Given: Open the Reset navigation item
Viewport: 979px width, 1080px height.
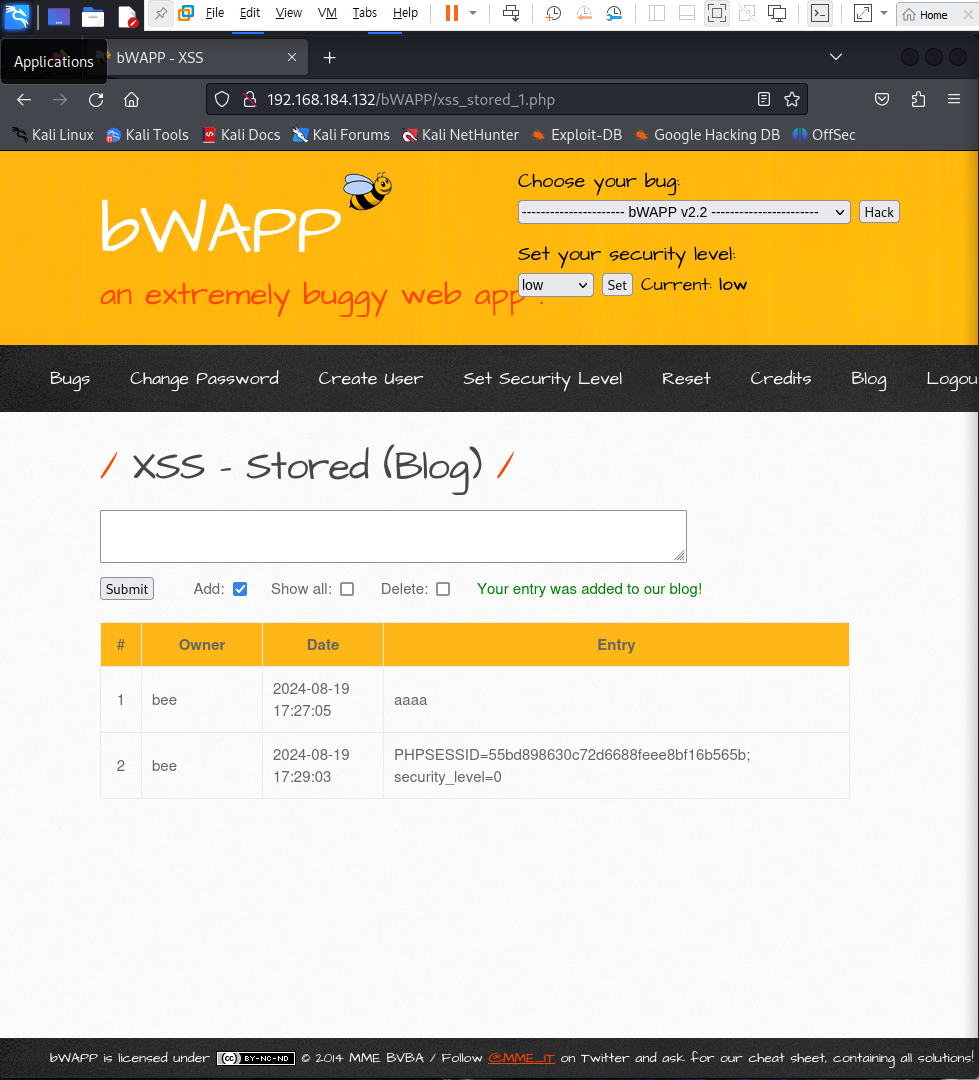Looking at the screenshot, I should click(686, 379).
